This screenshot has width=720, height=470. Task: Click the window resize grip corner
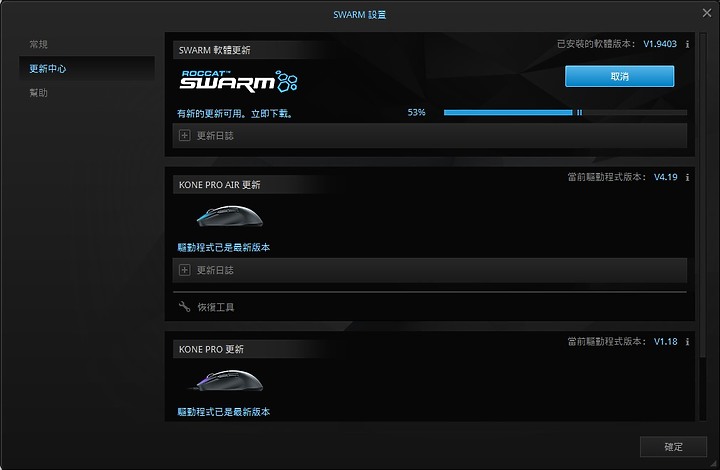pos(714,464)
